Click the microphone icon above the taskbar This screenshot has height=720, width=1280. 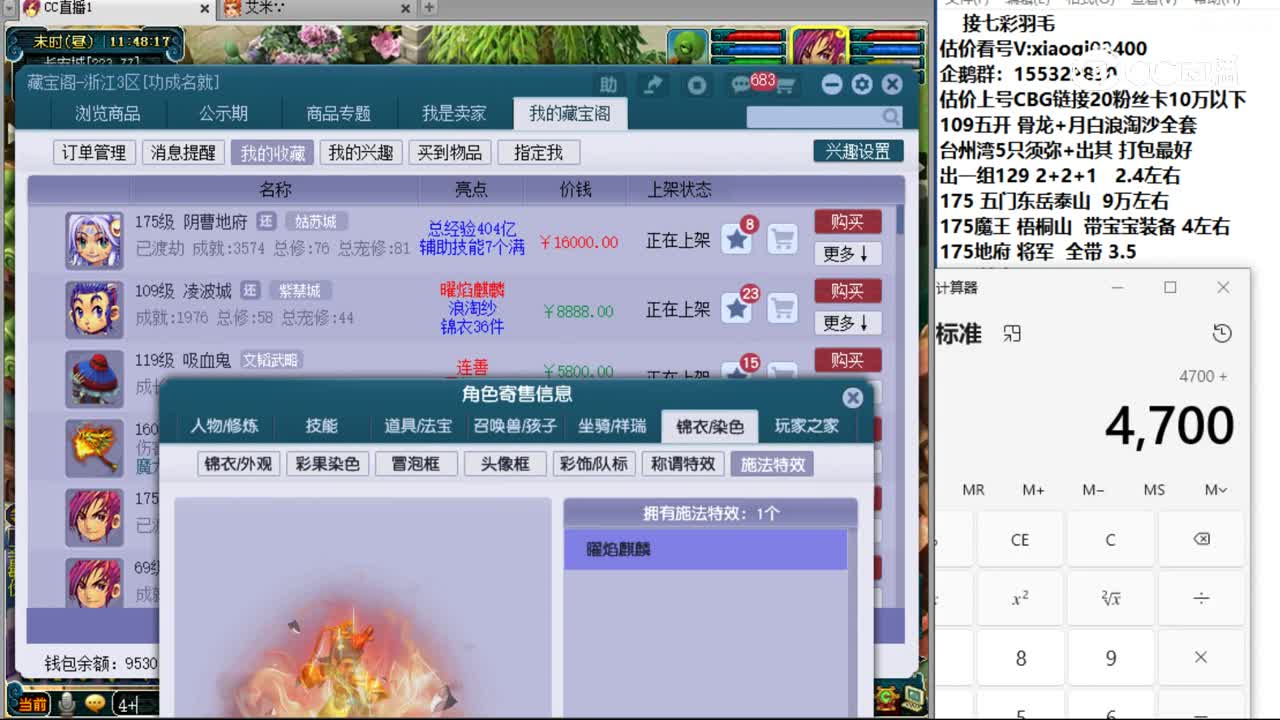[x=64, y=702]
